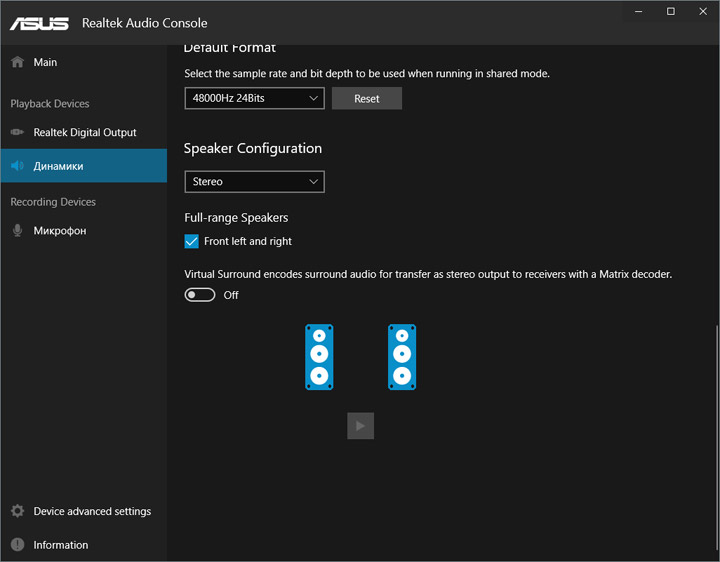This screenshot has height=562, width=720.
Task: Maximize the Realtek Audio Console window
Action: click(671, 11)
